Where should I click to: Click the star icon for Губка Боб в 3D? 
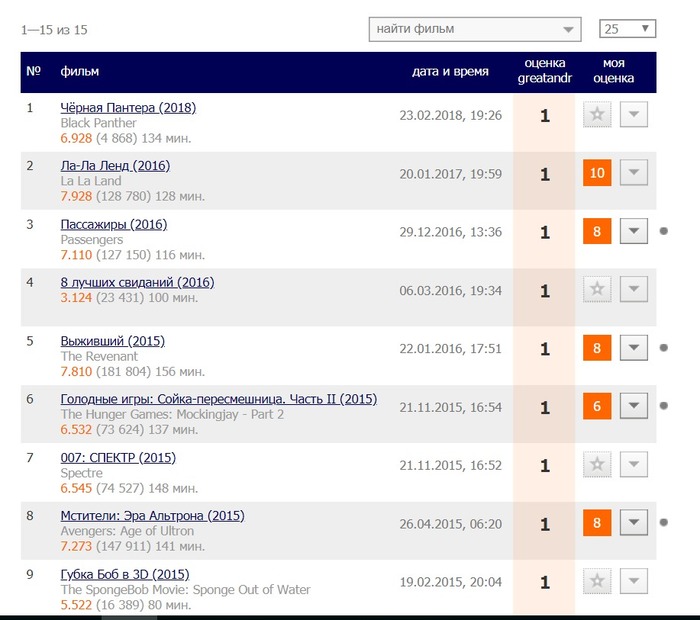click(597, 582)
